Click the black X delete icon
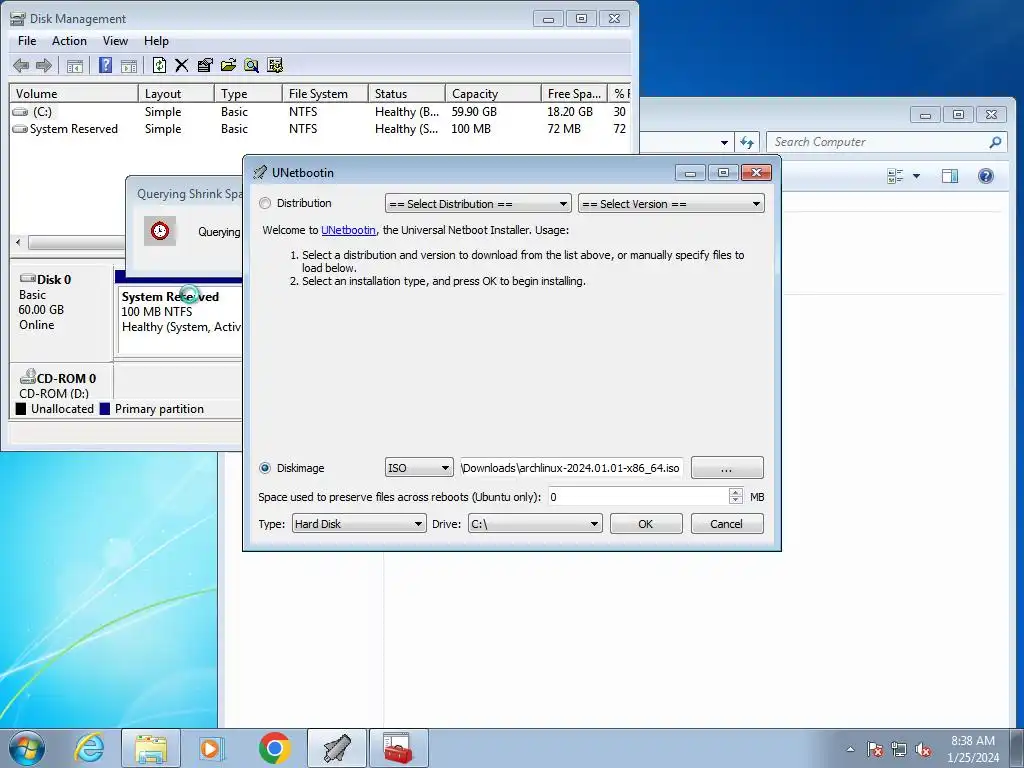The height and width of the screenshot is (768, 1024). [x=182, y=65]
